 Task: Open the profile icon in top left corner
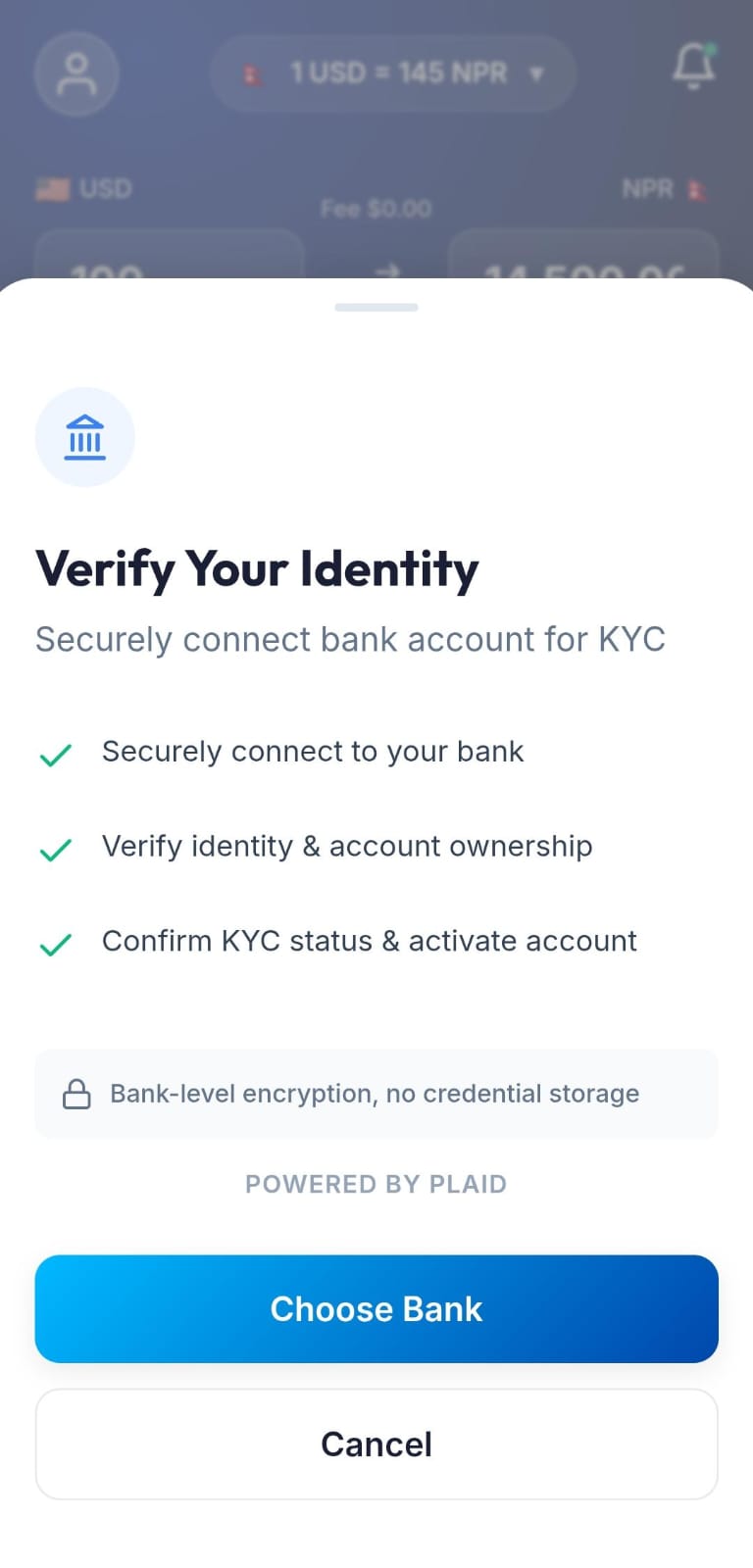click(76, 73)
